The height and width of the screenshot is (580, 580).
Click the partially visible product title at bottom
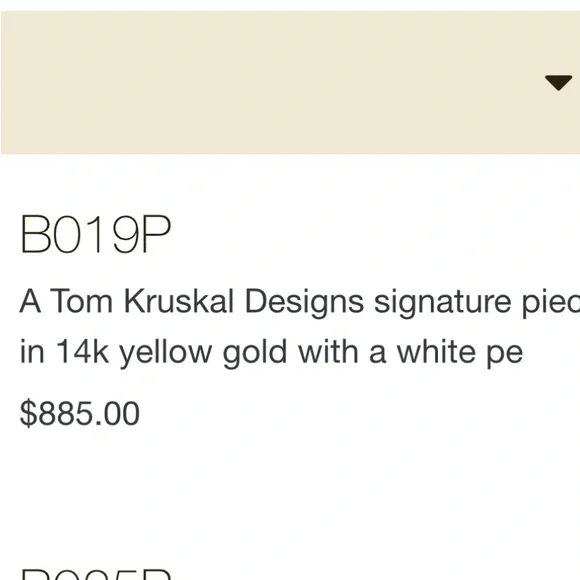(96, 574)
